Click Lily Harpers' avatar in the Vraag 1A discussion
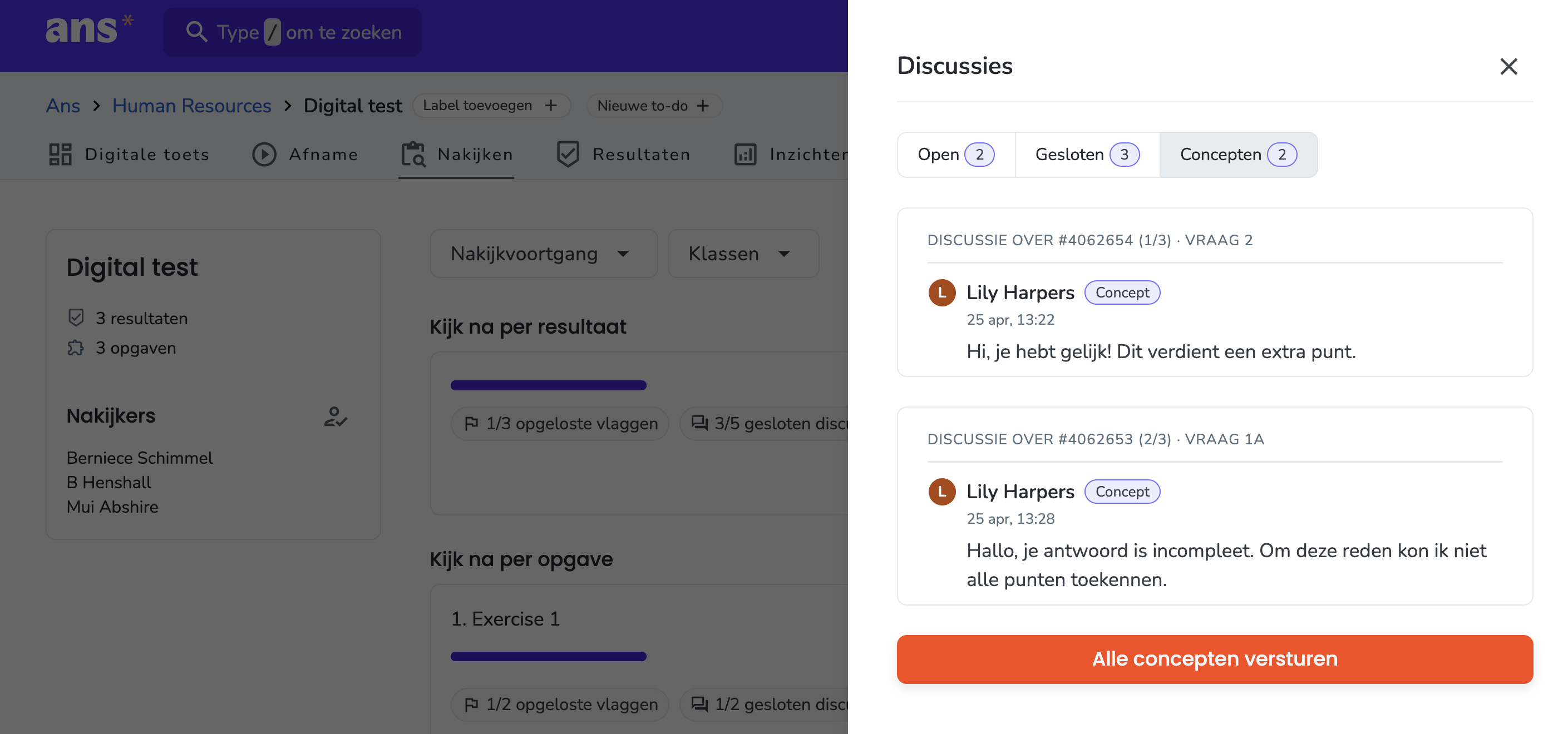1568x734 pixels. coord(941,492)
